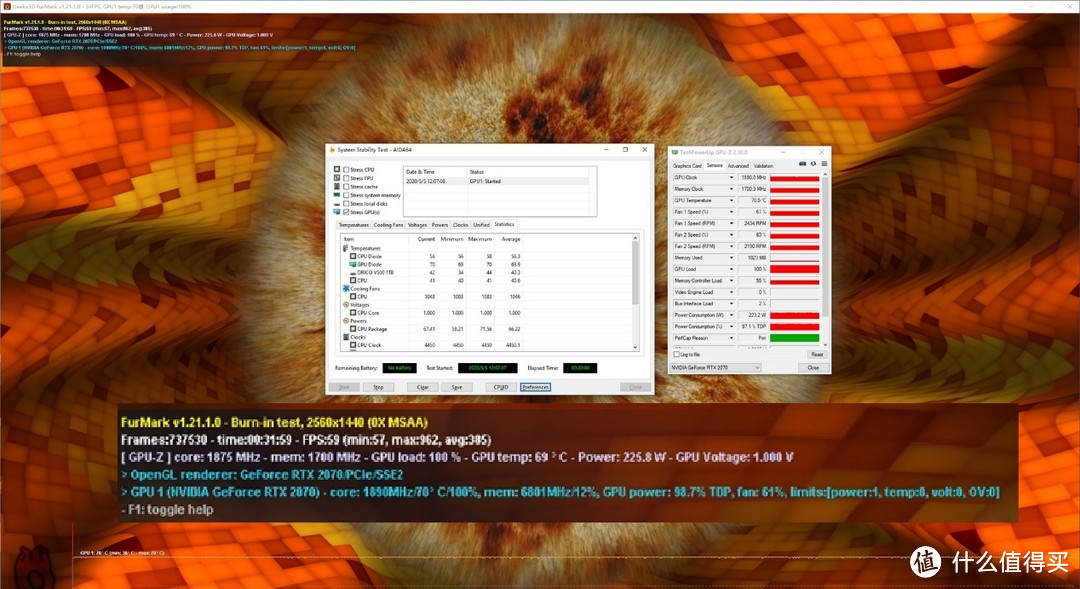Click the Clear button in AIDA64
Image resolution: width=1080 pixels, height=589 pixels.
click(422, 387)
